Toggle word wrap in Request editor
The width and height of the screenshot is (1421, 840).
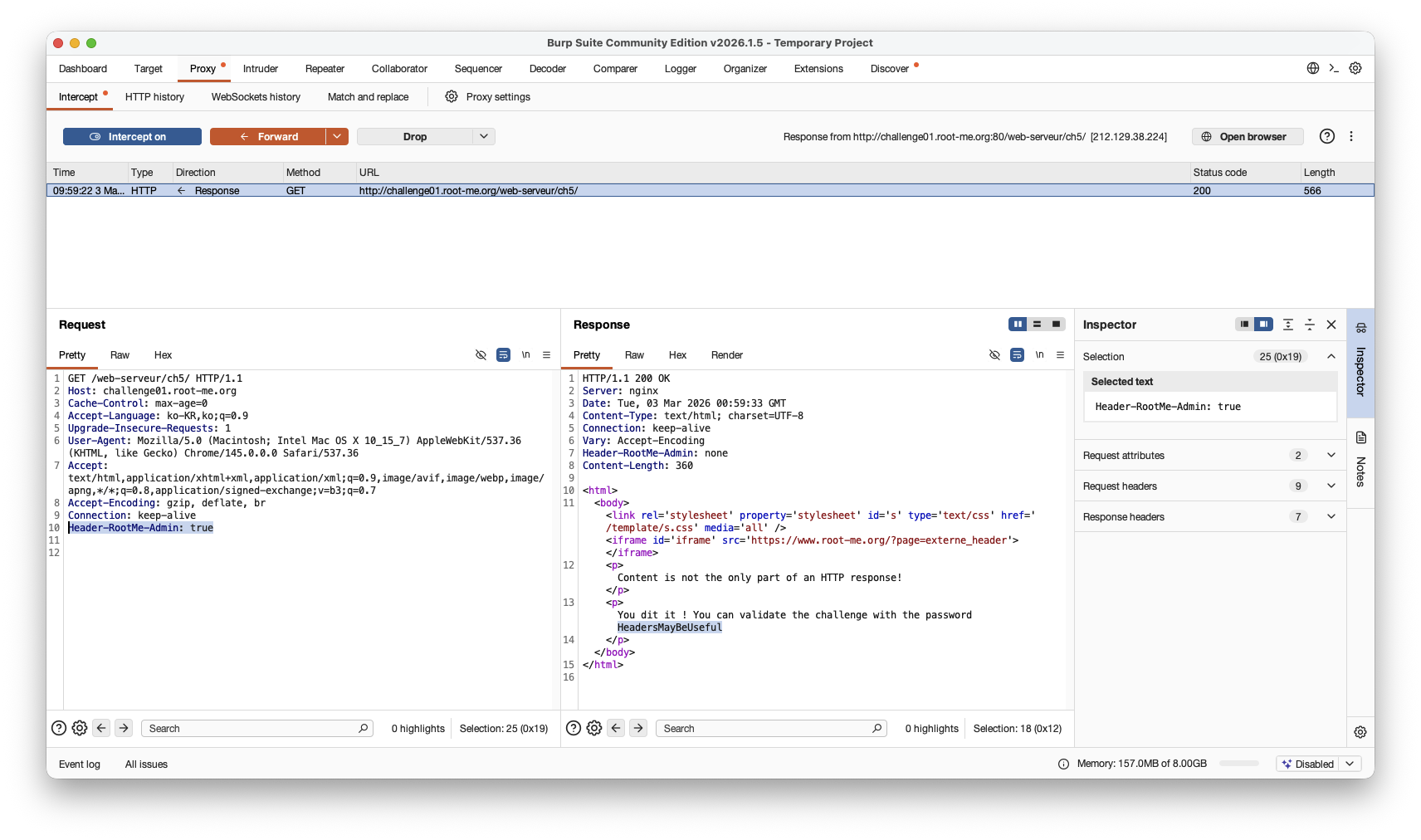503,354
